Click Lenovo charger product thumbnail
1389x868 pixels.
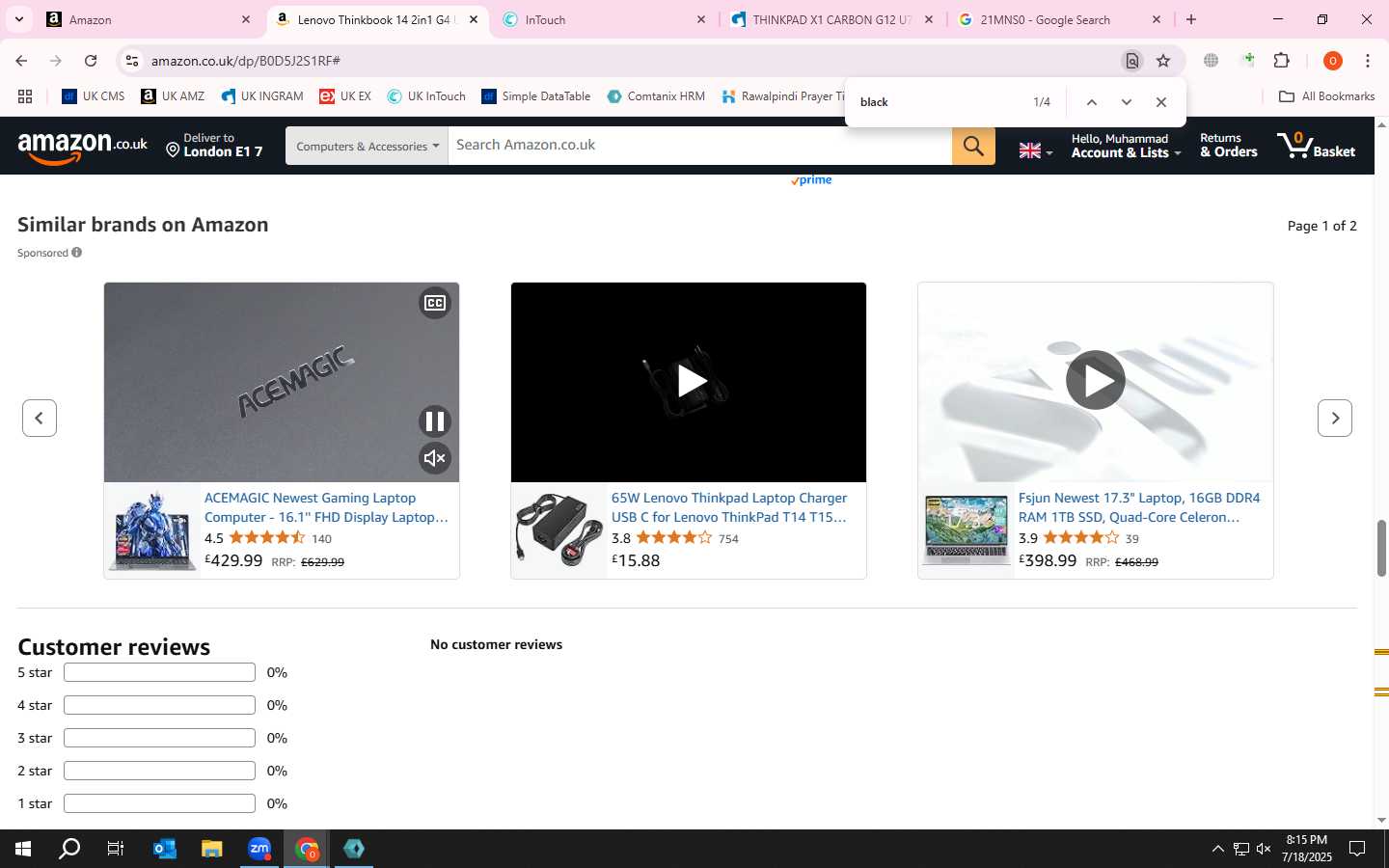tap(559, 530)
